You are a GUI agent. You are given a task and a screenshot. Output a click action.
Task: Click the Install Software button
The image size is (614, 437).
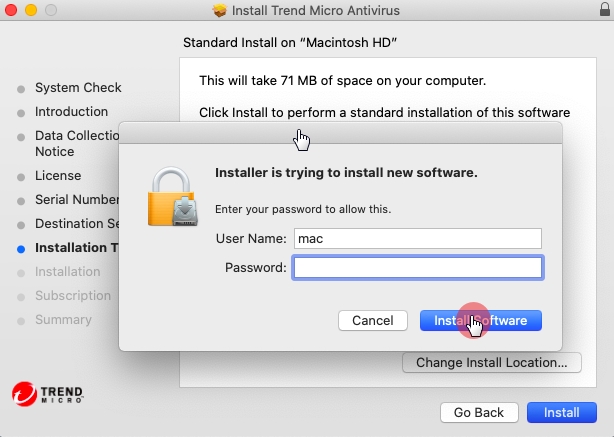pyautogui.click(x=481, y=320)
